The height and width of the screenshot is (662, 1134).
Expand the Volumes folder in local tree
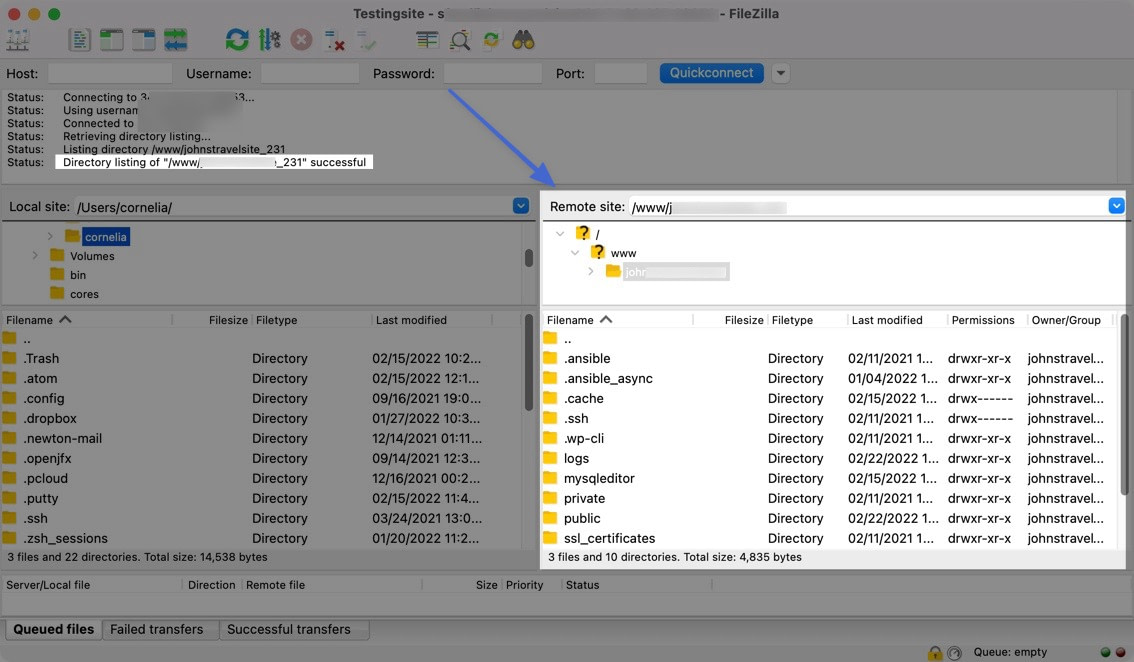pos(36,256)
